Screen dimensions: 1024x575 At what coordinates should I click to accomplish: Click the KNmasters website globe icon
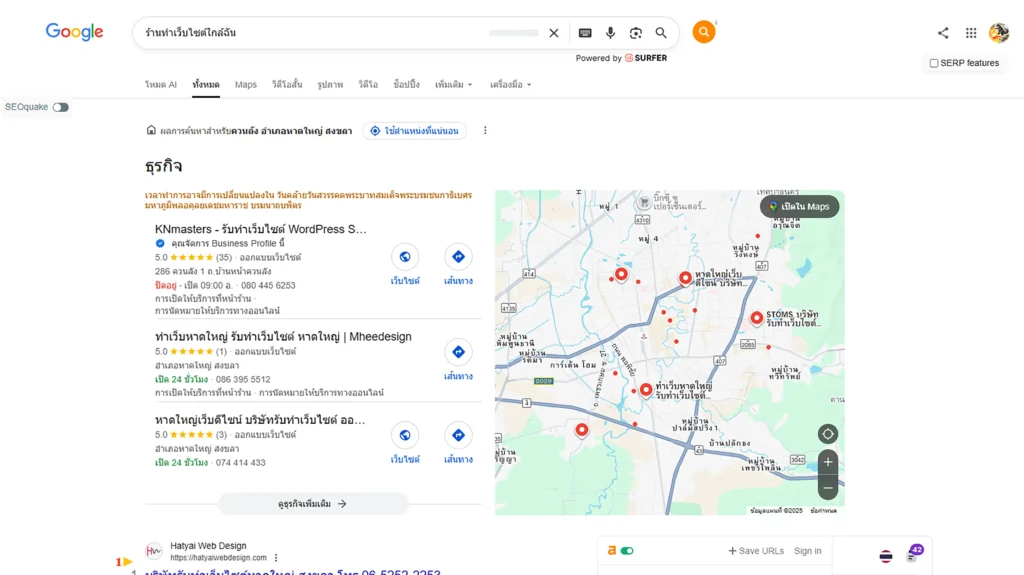[405, 257]
